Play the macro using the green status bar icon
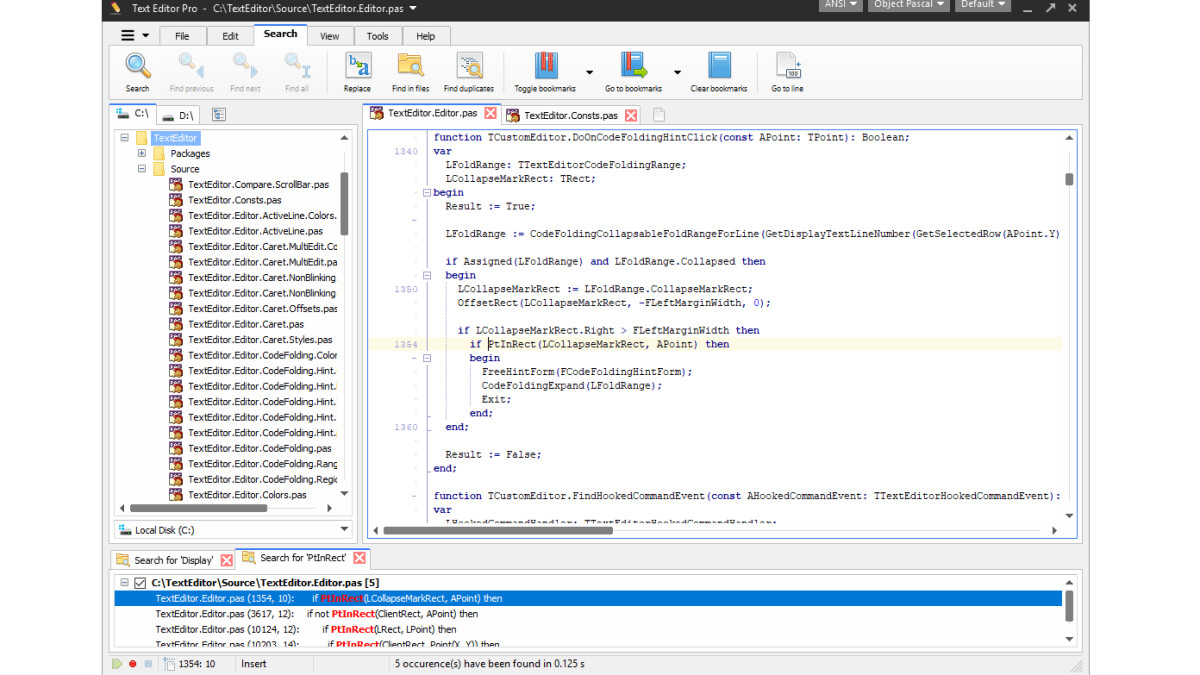1200x675 pixels. coord(117,663)
